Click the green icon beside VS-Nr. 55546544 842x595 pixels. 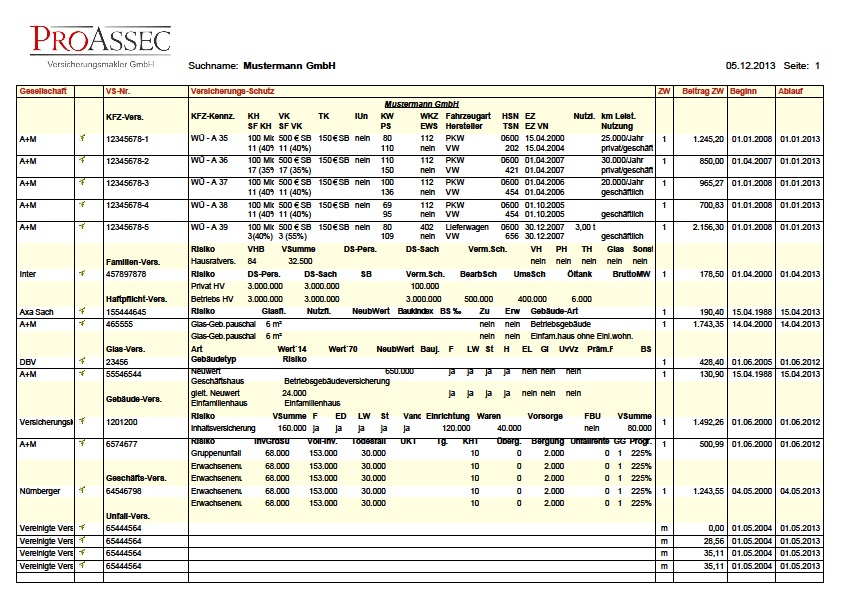point(82,373)
